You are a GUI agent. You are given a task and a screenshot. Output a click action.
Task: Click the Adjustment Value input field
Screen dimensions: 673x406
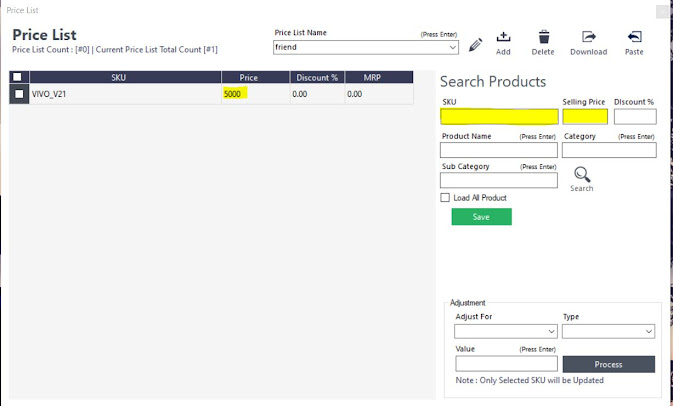[506, 364]
